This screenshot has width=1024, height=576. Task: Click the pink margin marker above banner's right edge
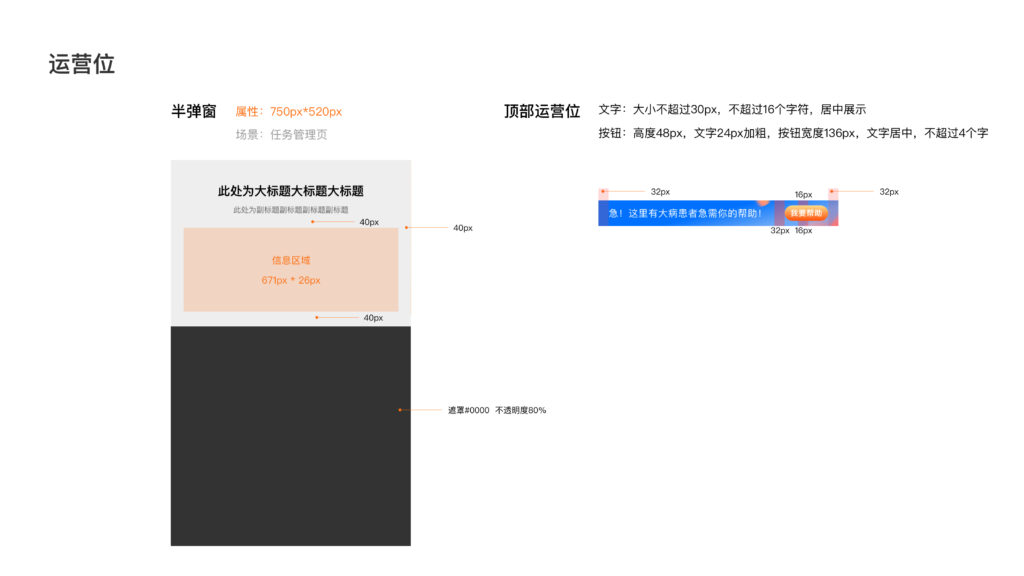point(833,193)
